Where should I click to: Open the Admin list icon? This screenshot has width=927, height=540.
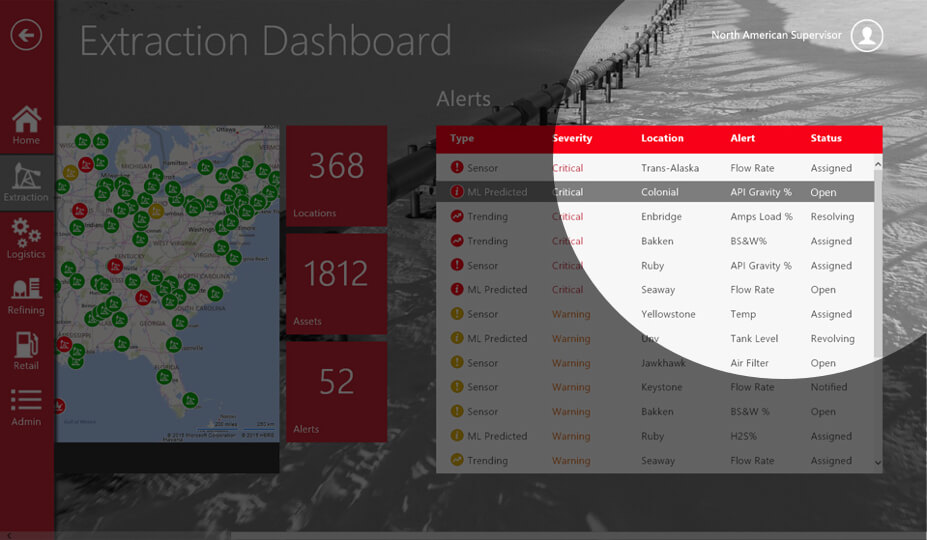[x=26, y=404]
